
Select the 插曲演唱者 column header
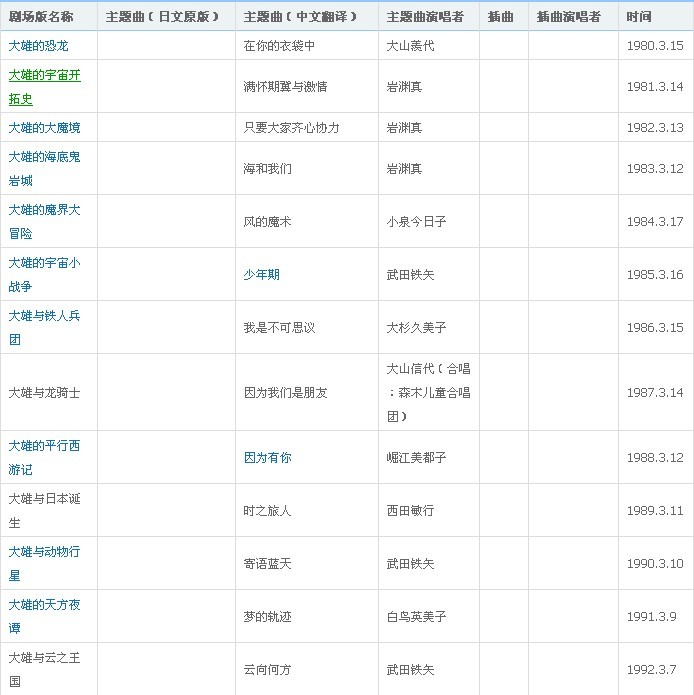click(x=568, y=17)
